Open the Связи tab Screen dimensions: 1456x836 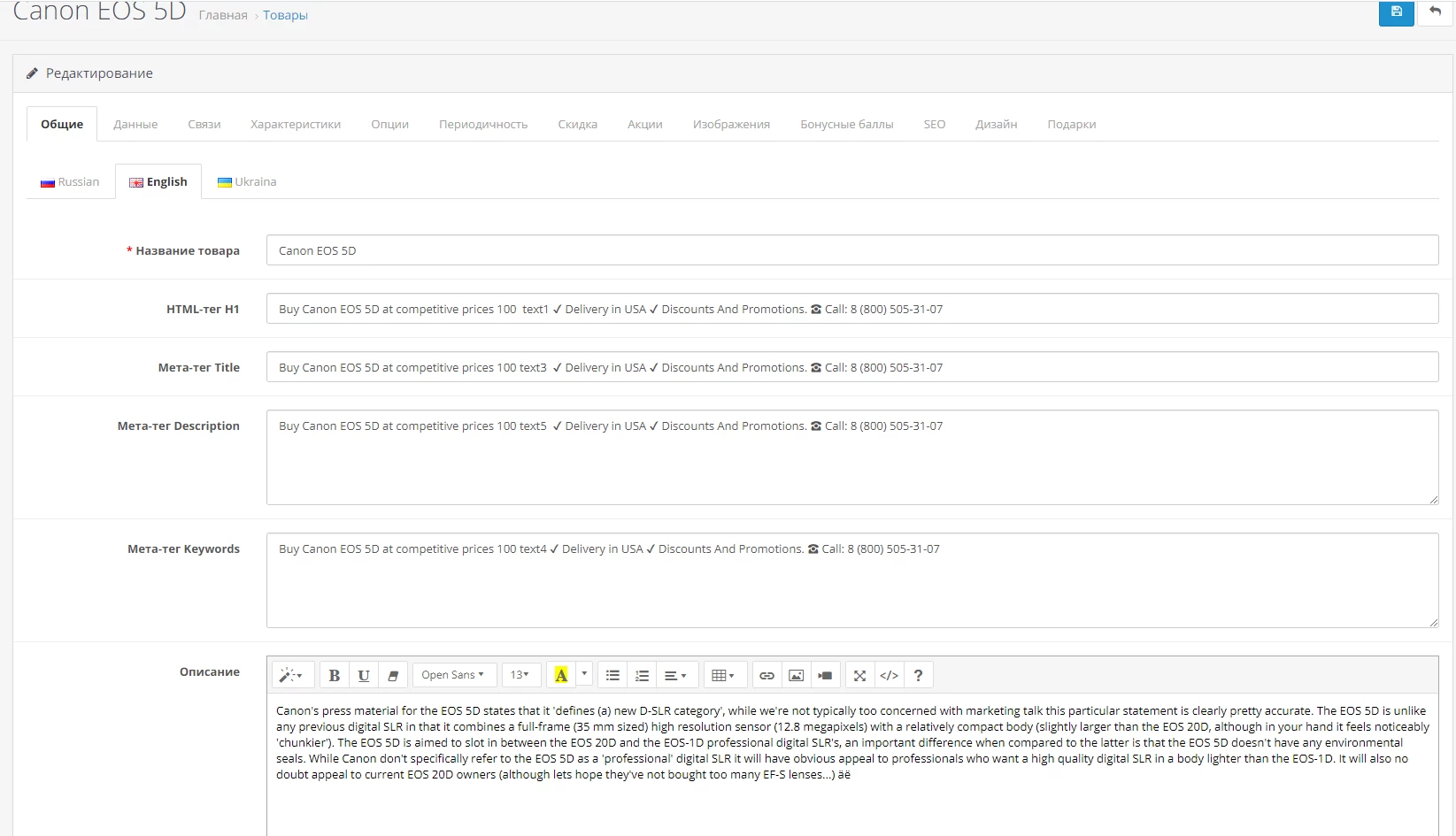click(x=204, y=124)
